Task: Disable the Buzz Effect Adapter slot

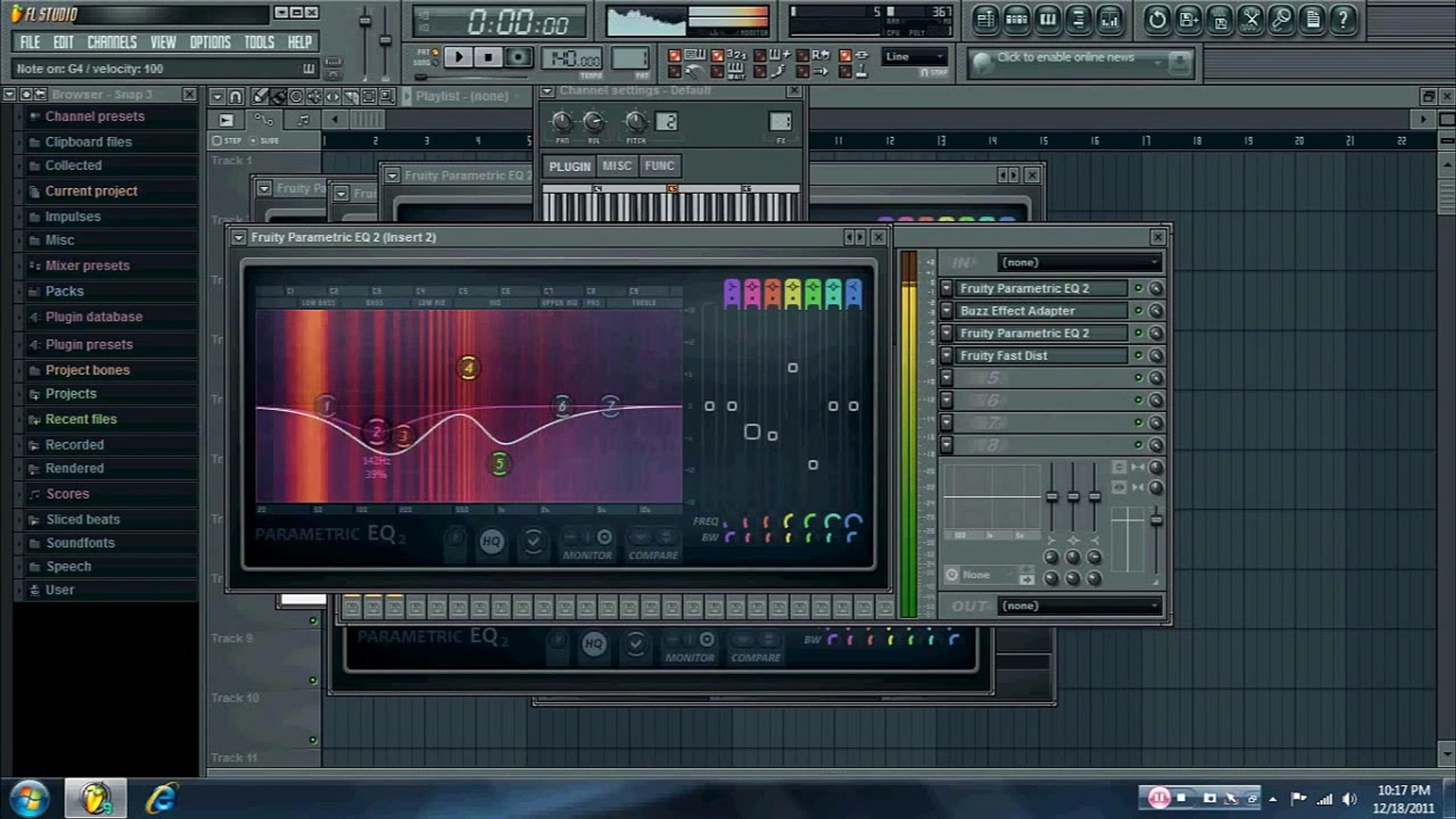Action: point(1137,311)
